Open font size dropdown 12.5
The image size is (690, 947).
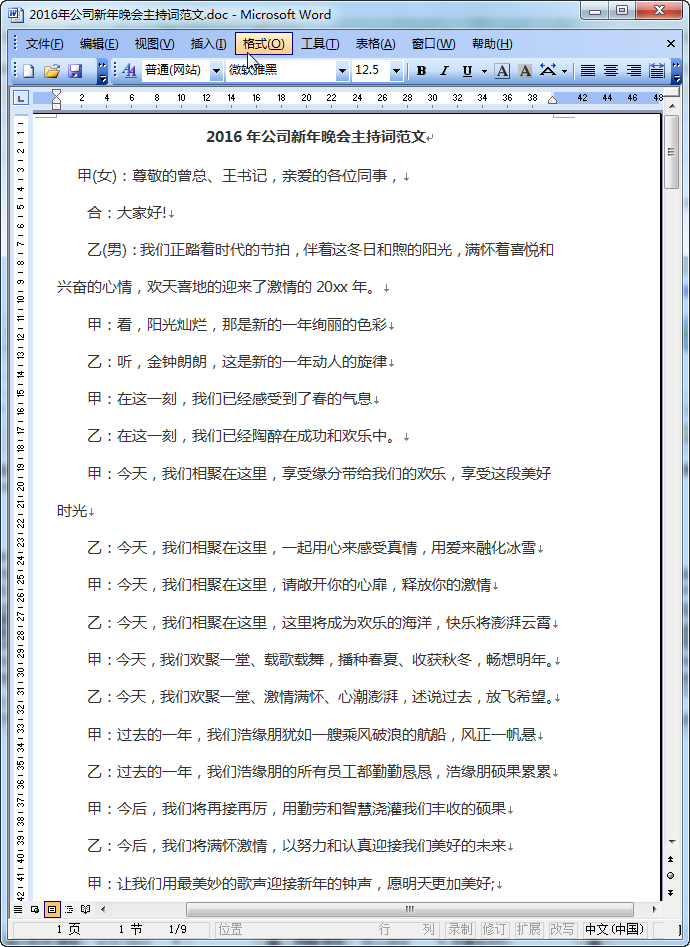[396, 71]
